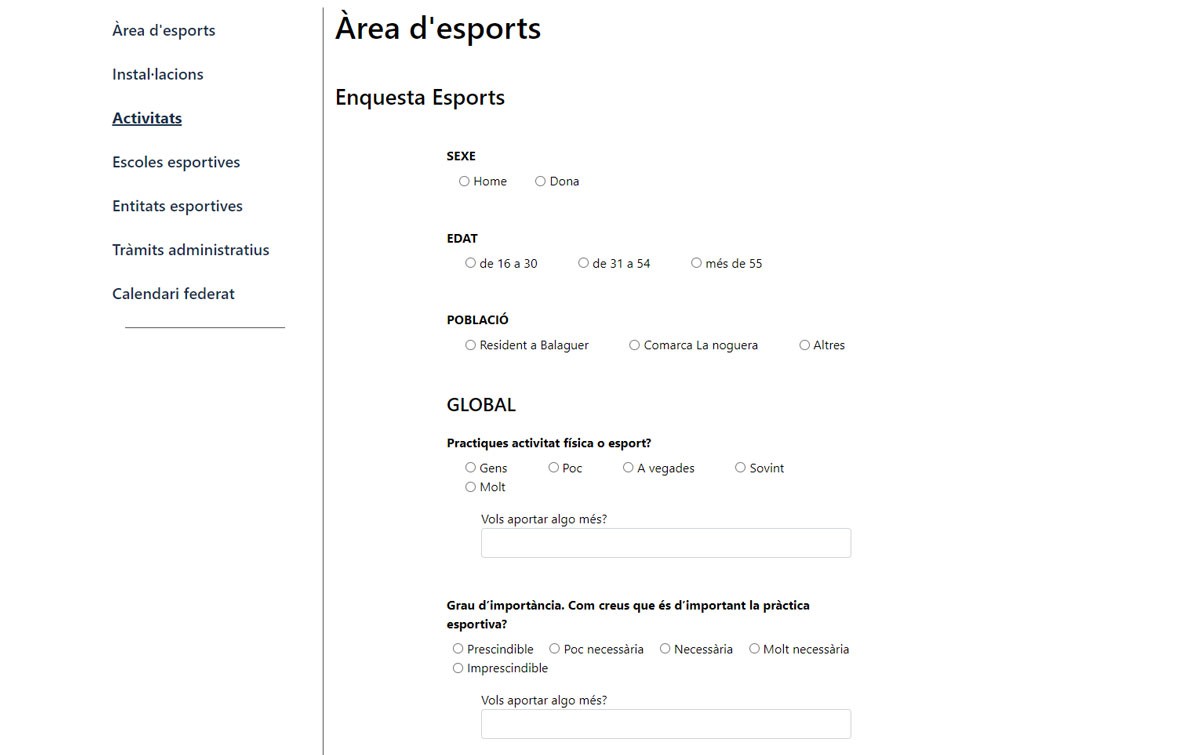Select Sovint for physical activity frequency
This screenshot has width=1200, height=755.
(x=740, y=467)
